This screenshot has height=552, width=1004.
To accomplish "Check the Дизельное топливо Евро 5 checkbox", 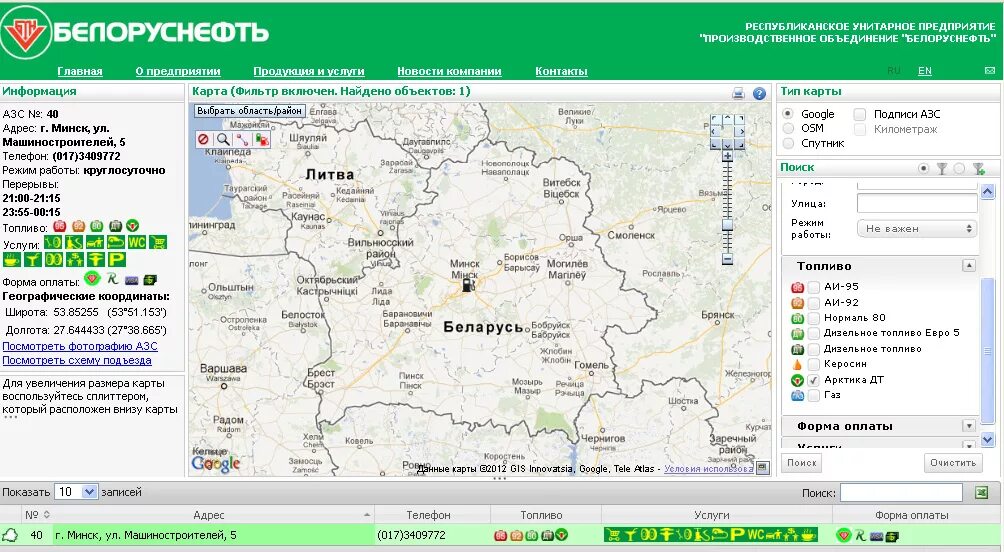I will point(813,333).
